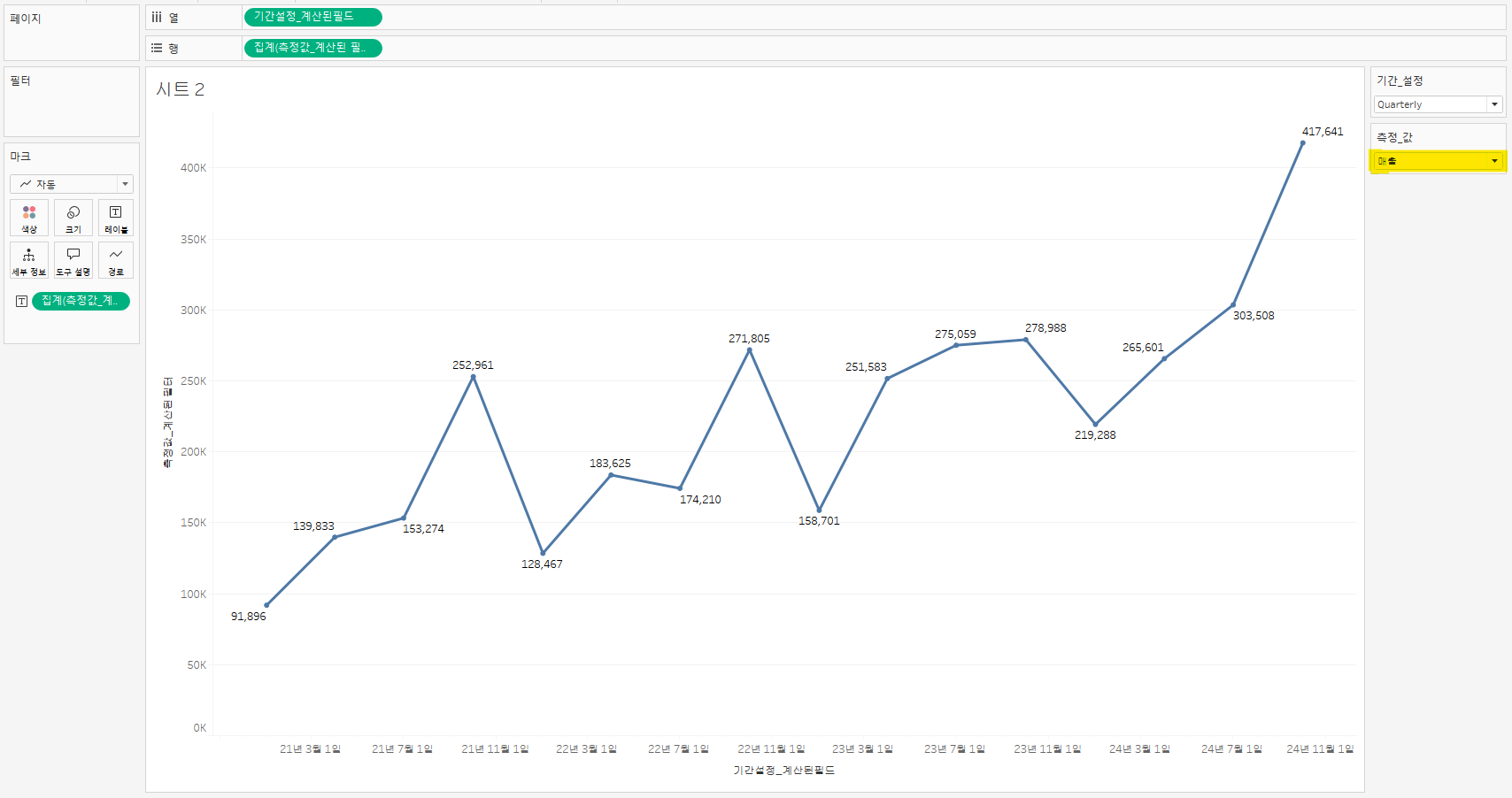1512x798 pixels.
Task: Click the 필터 shelf header
Action: (20, 81)
